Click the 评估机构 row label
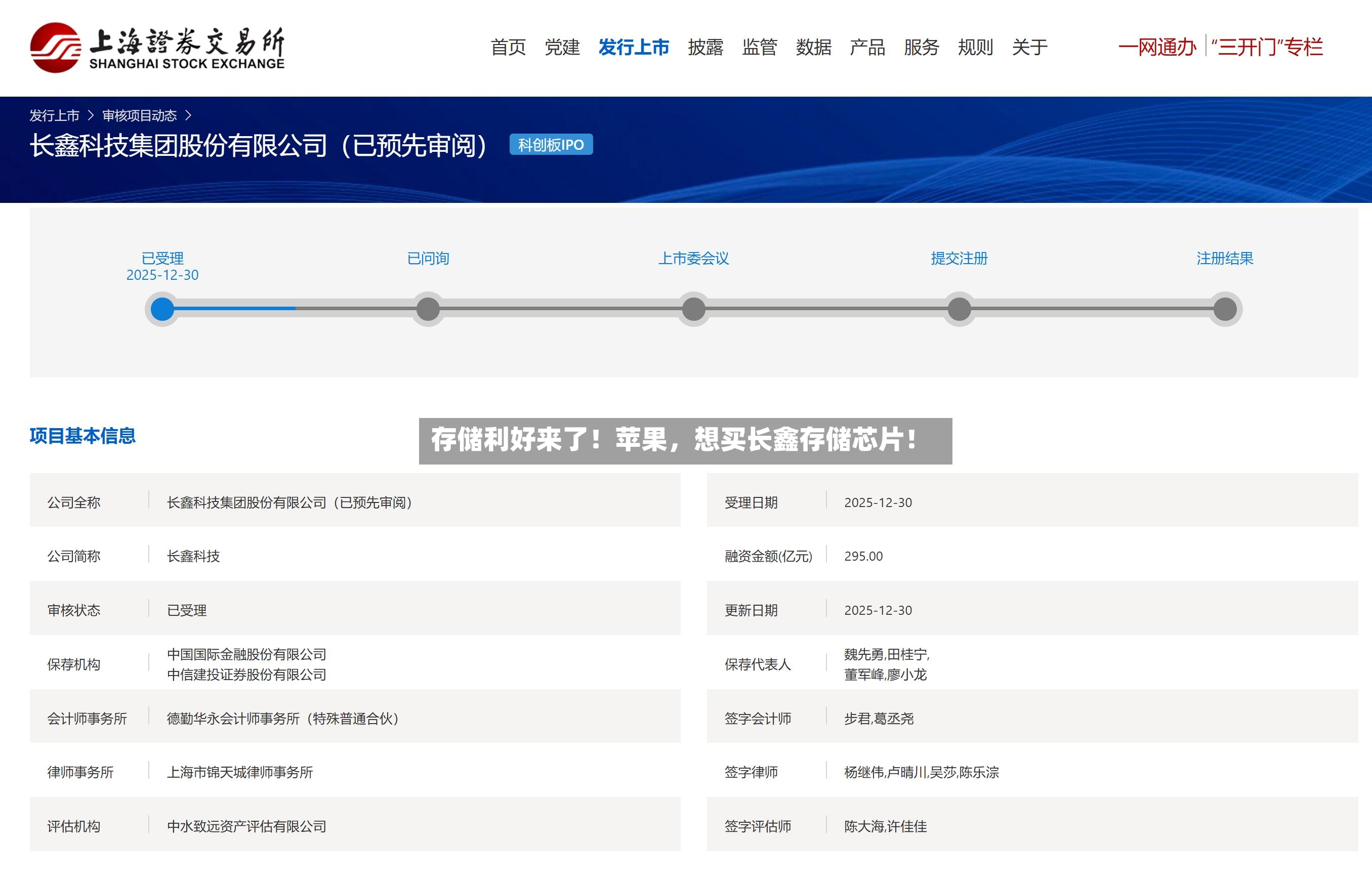Image resolution: width=1372 pixels, height=883 pixels. click(x=73, y=826)
